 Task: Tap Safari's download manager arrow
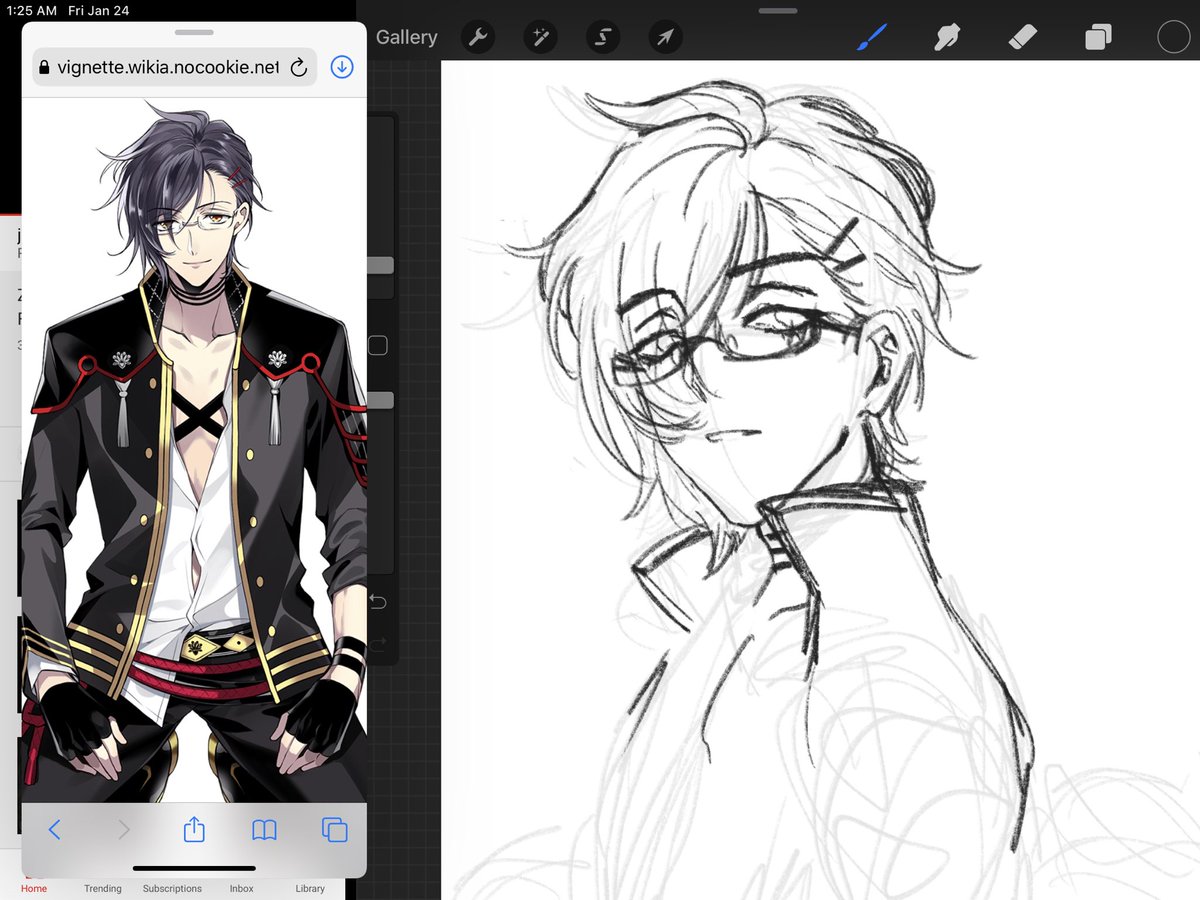[341, 66]
